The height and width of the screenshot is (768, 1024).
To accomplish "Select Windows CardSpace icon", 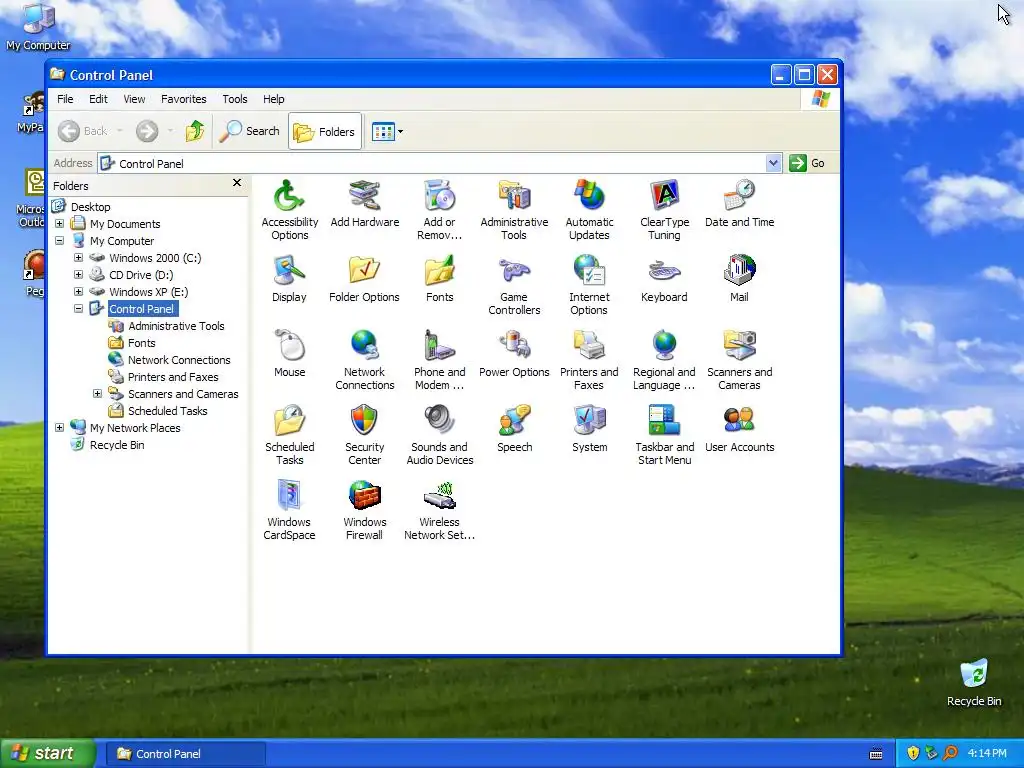I will 289,511.
